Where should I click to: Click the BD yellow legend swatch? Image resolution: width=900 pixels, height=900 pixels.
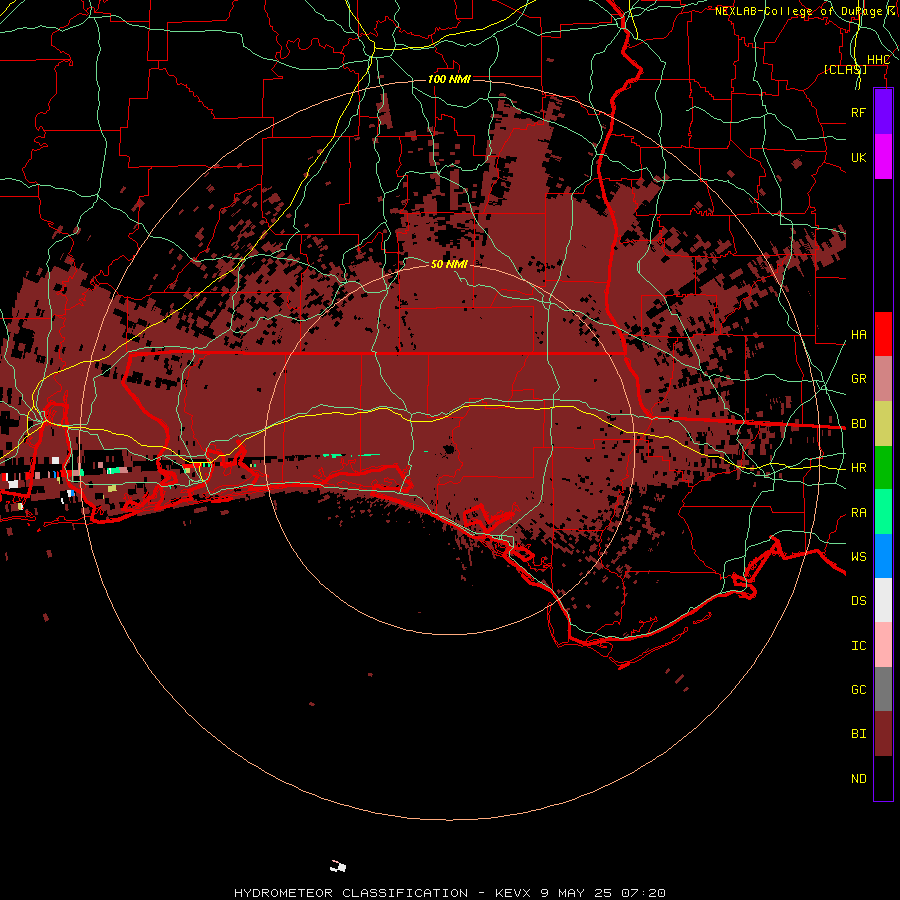click(x=883, y=424)
